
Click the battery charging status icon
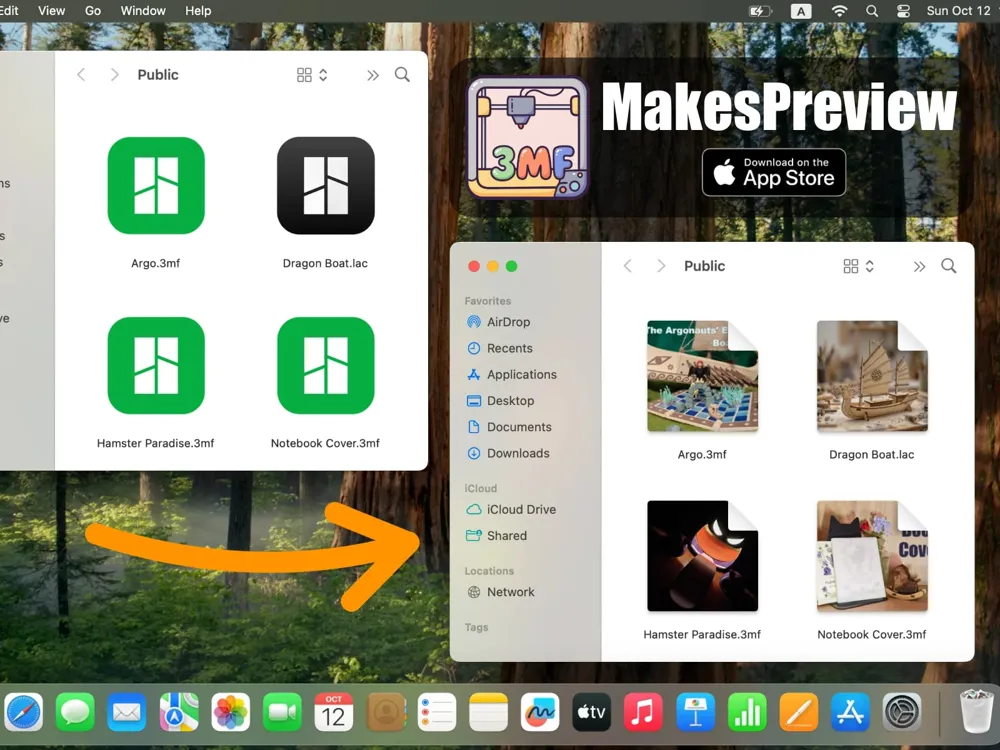(760, 11)
